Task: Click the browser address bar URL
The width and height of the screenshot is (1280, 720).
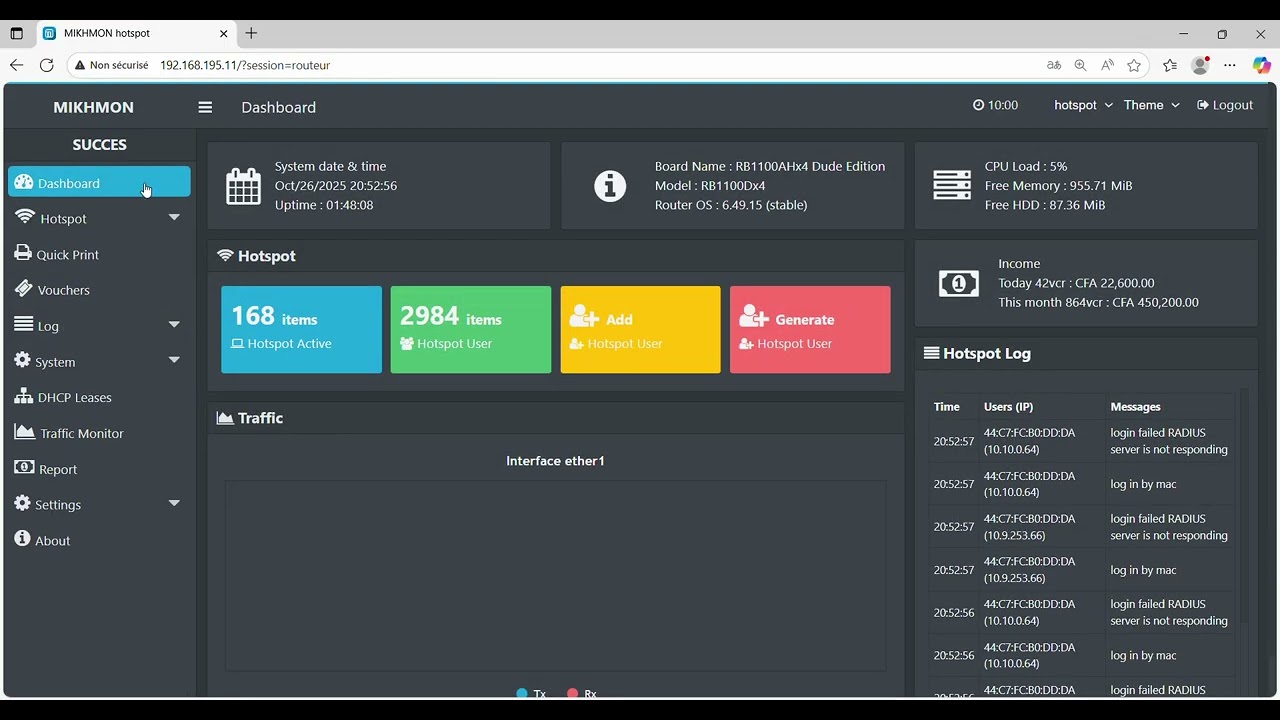Action: point(245,65)
